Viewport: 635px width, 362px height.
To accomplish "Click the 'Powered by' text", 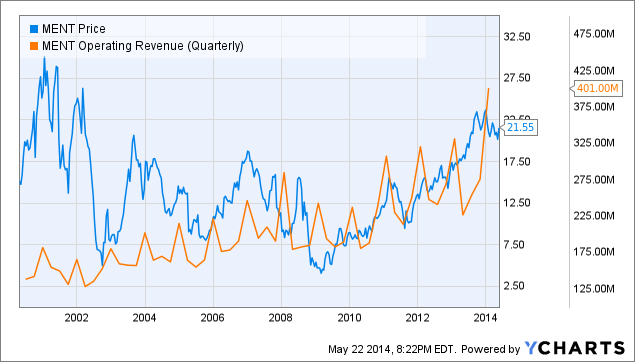I will pyautogui.click(x=491, y=349).
